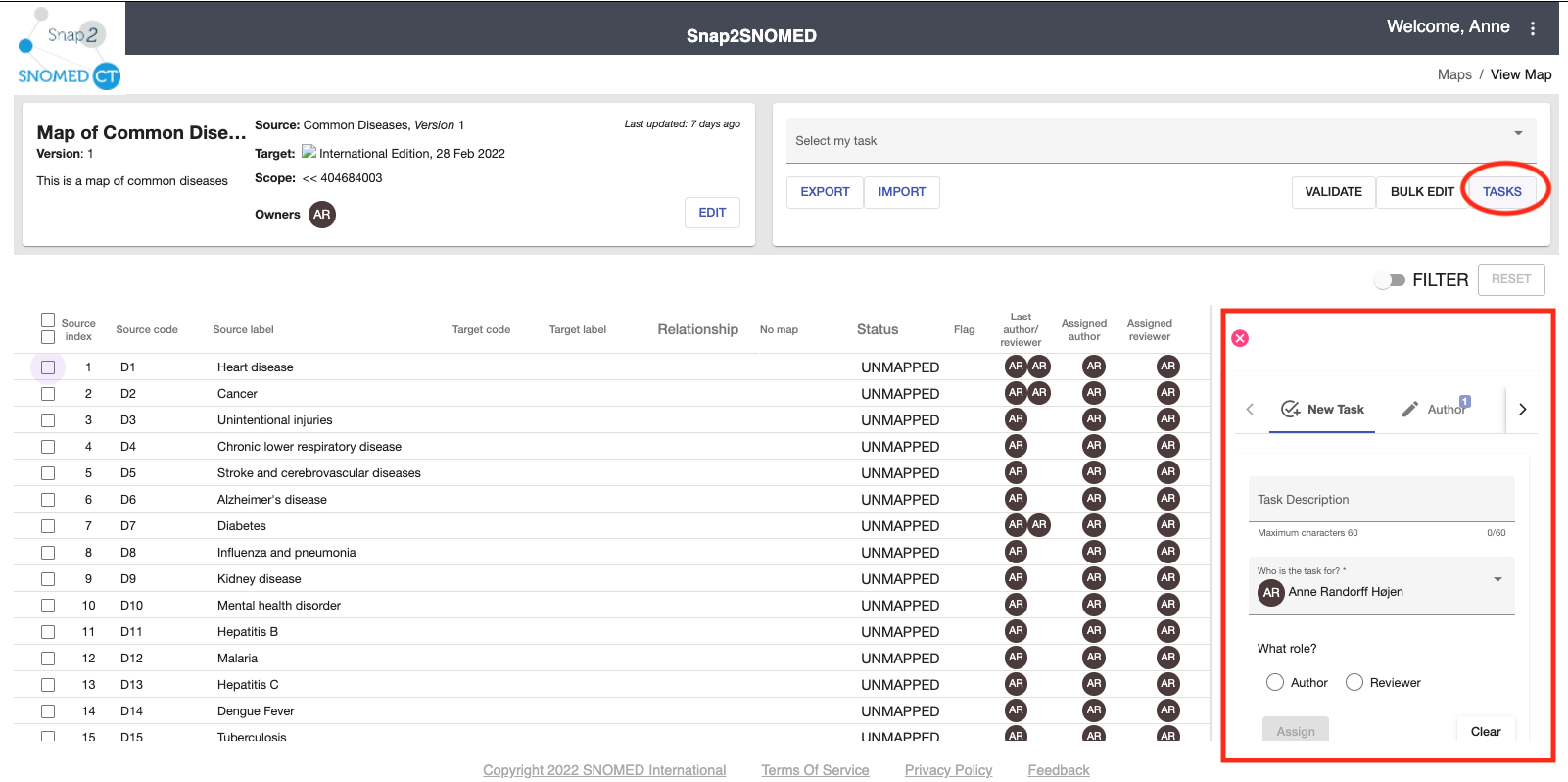Click UNMAPPED status of Hepatitis C row
The image size is (1568, 782).
click(x=900, y=685)
